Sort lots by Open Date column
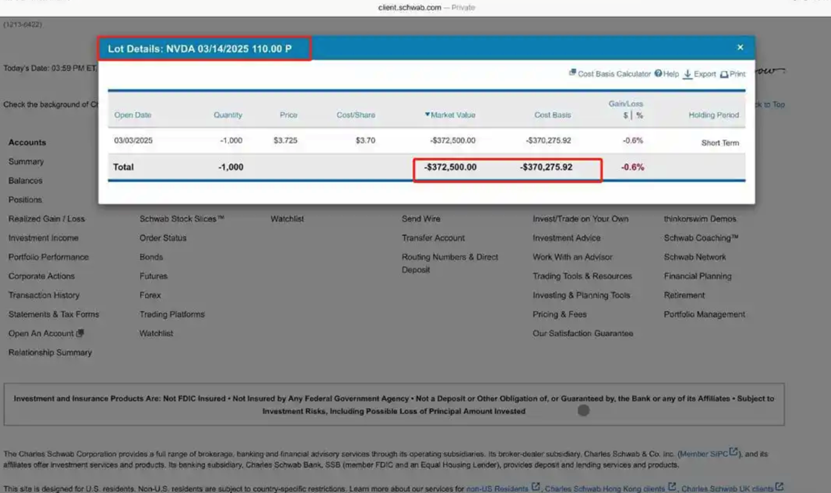Viewport: 831px width, 493px height. click(x=132, y=115)
